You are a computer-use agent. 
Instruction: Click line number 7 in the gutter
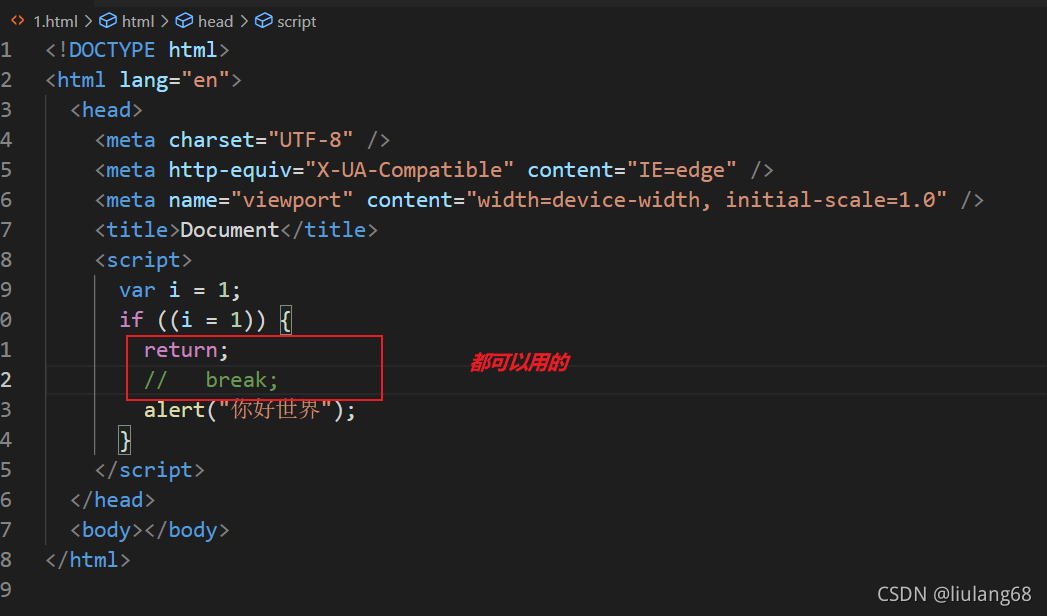(x=6, y=230)
